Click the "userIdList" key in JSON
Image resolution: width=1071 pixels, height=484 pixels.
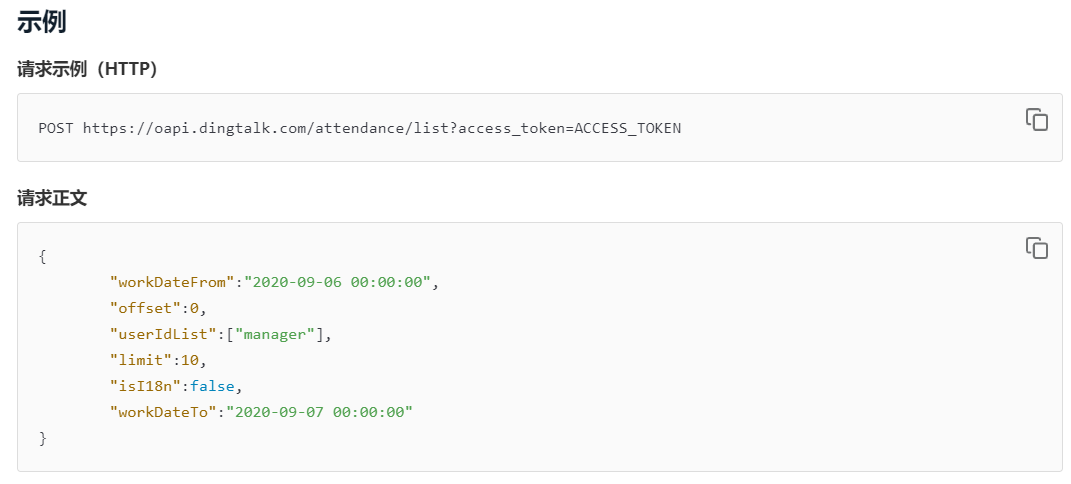click(163, 334)
